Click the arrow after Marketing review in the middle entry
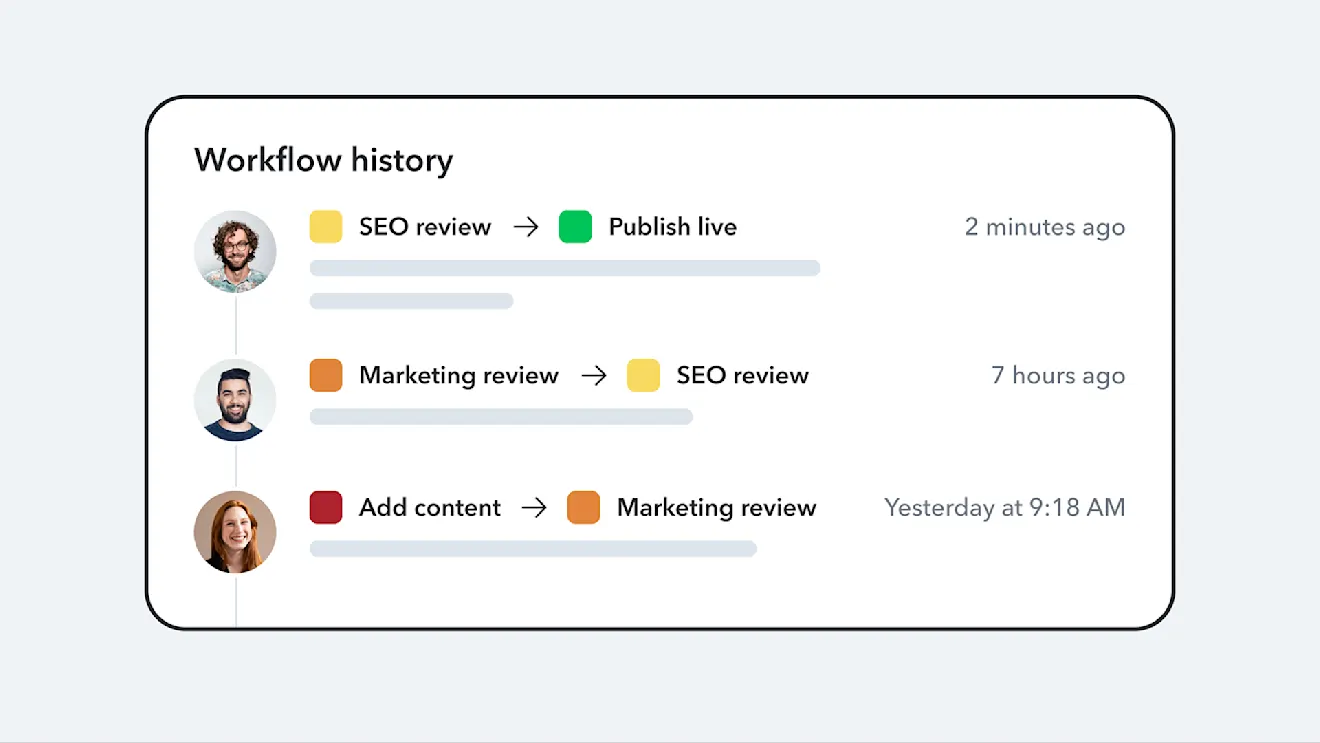 594,375
